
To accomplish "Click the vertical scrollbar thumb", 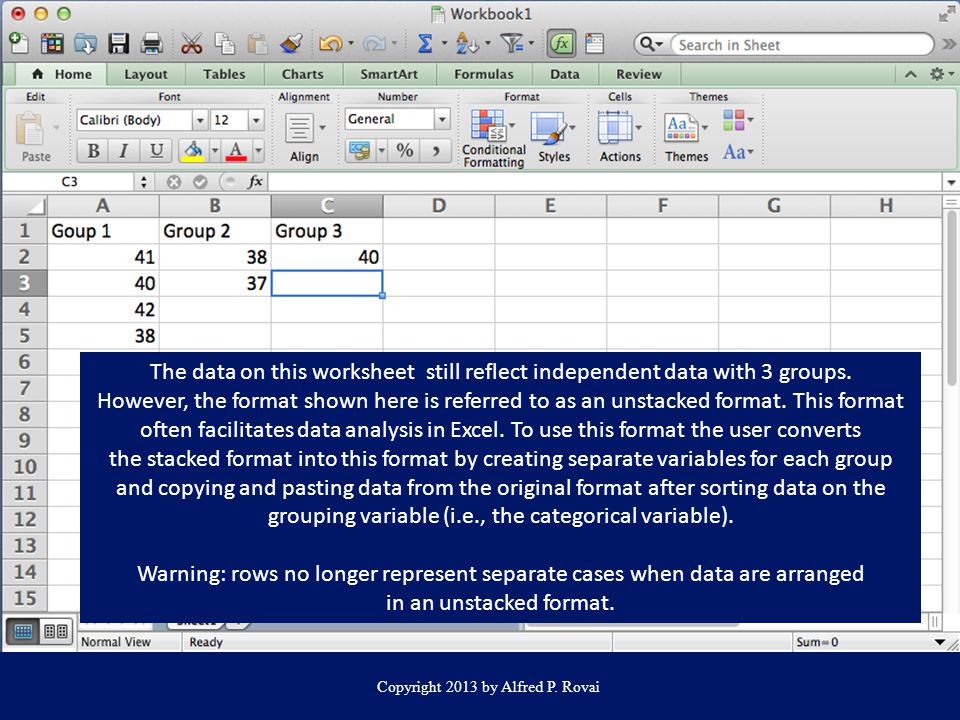I will tap(951, 298).
